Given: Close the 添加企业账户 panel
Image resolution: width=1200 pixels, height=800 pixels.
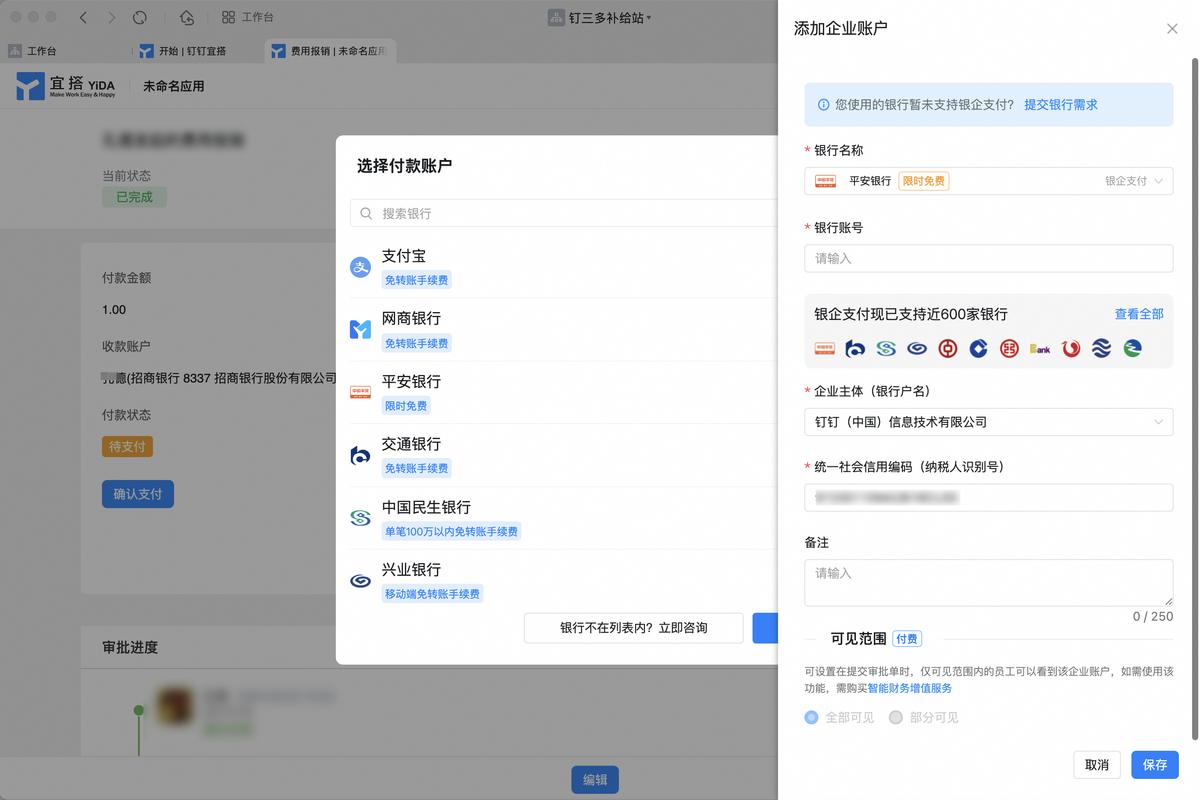Looking at the screenshot, I should (x=1172, y=29).
